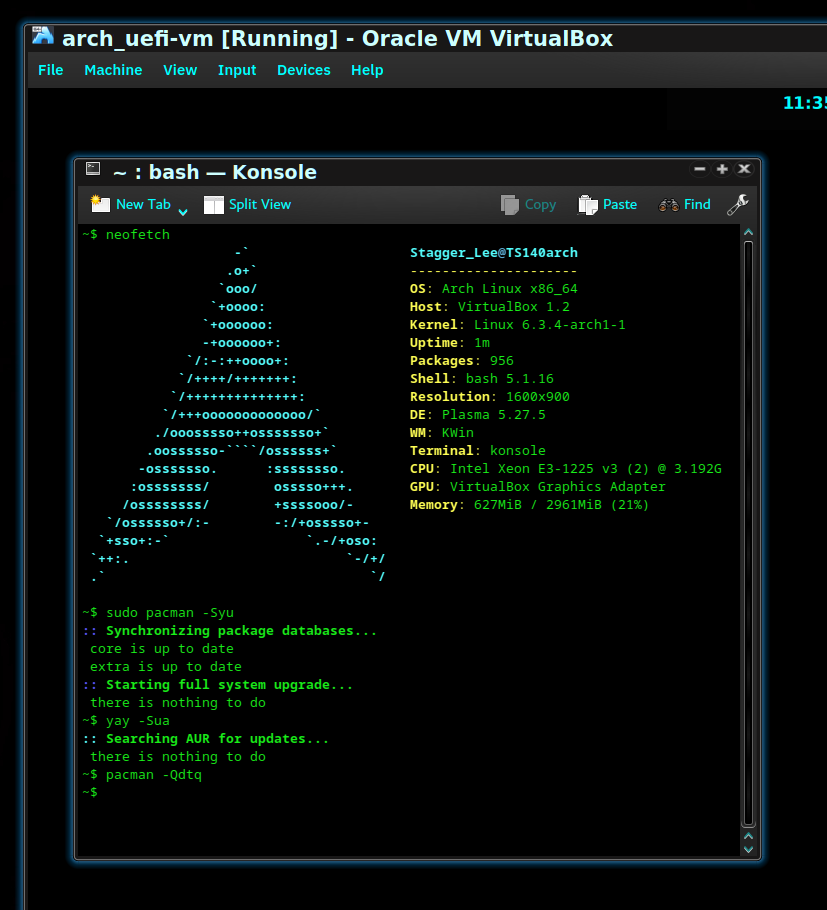Click the '~ : bash — Konsole' title text

point(215,172)
